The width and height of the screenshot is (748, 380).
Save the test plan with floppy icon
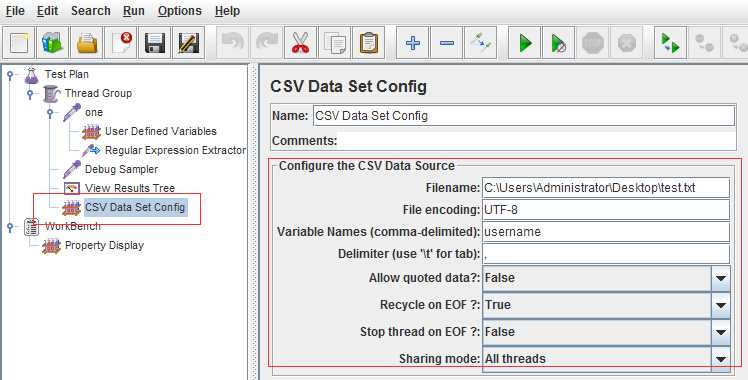point(155,43)
